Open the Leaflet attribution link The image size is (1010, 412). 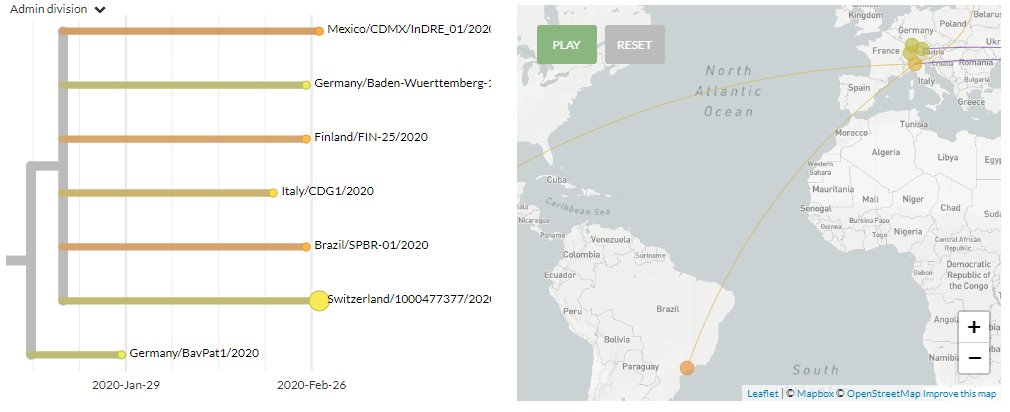[762, 394]
